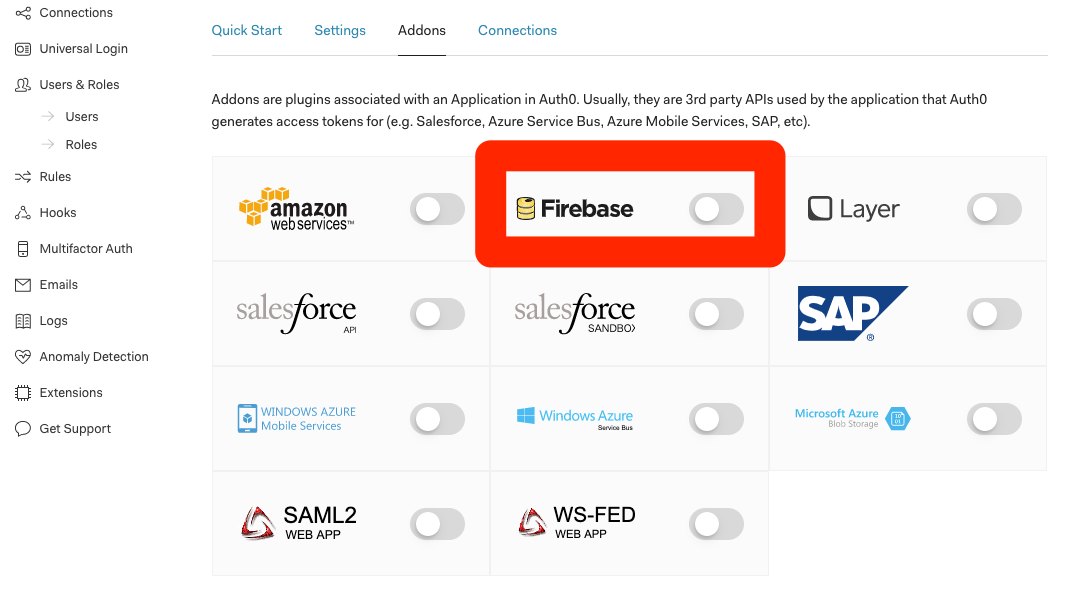Click the Anomaly Detection heart icon
This screenshot has width=1085, height=590.
(23, 357)
